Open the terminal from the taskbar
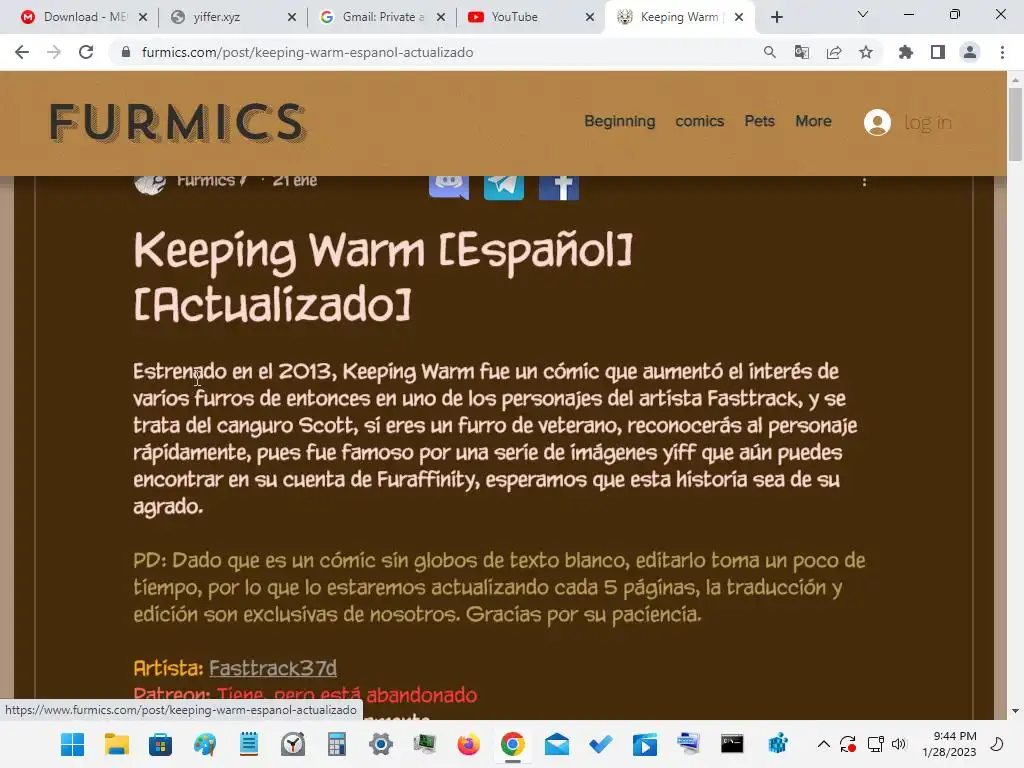1024x768 pixels. [x=732, y=744]
